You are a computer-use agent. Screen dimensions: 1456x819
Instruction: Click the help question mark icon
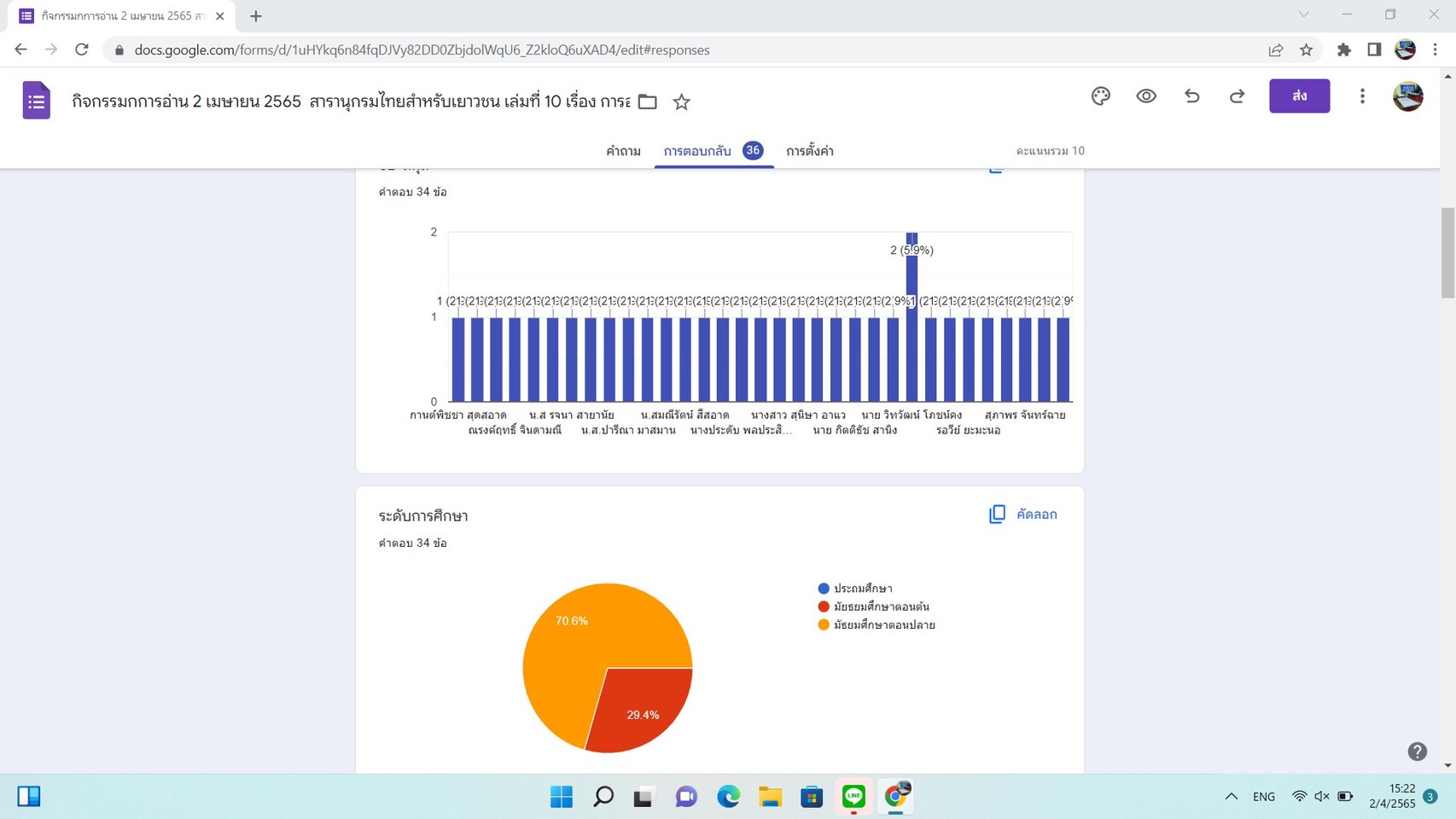tap(1417, 751)
